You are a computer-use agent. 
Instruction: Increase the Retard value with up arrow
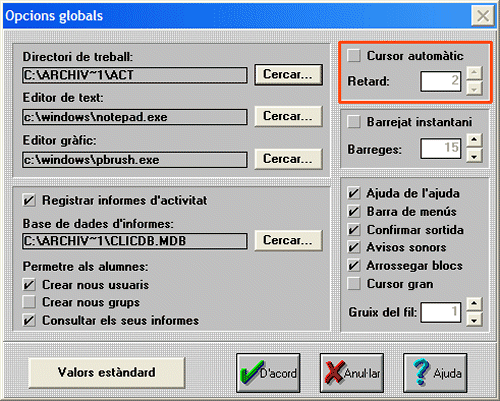pyautogui.click(x=474, y=73)
